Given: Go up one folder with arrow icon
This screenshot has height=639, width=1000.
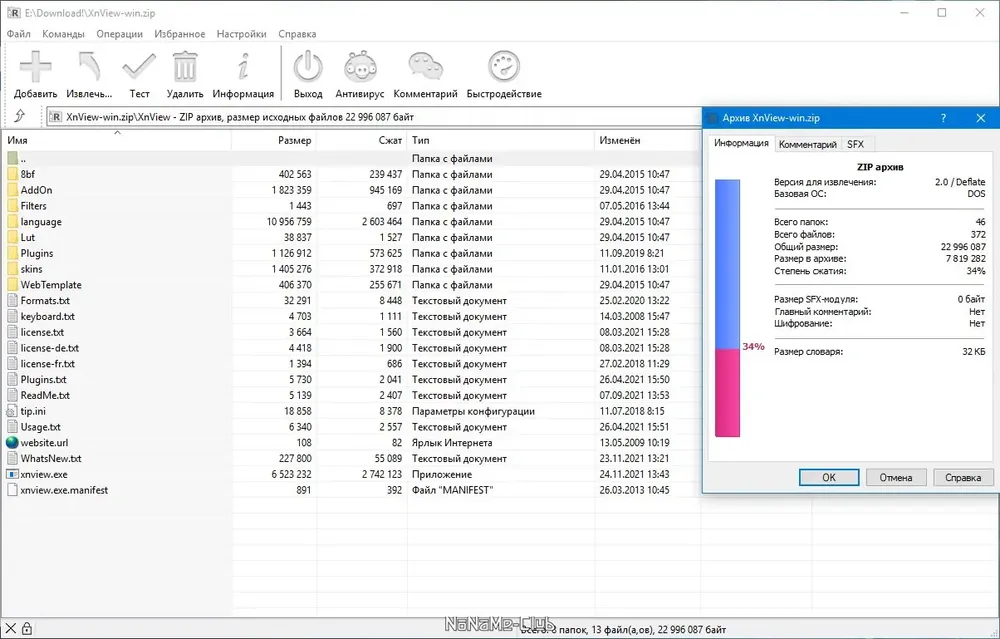Looking at the screenshot, I should (x=20, y=116).
